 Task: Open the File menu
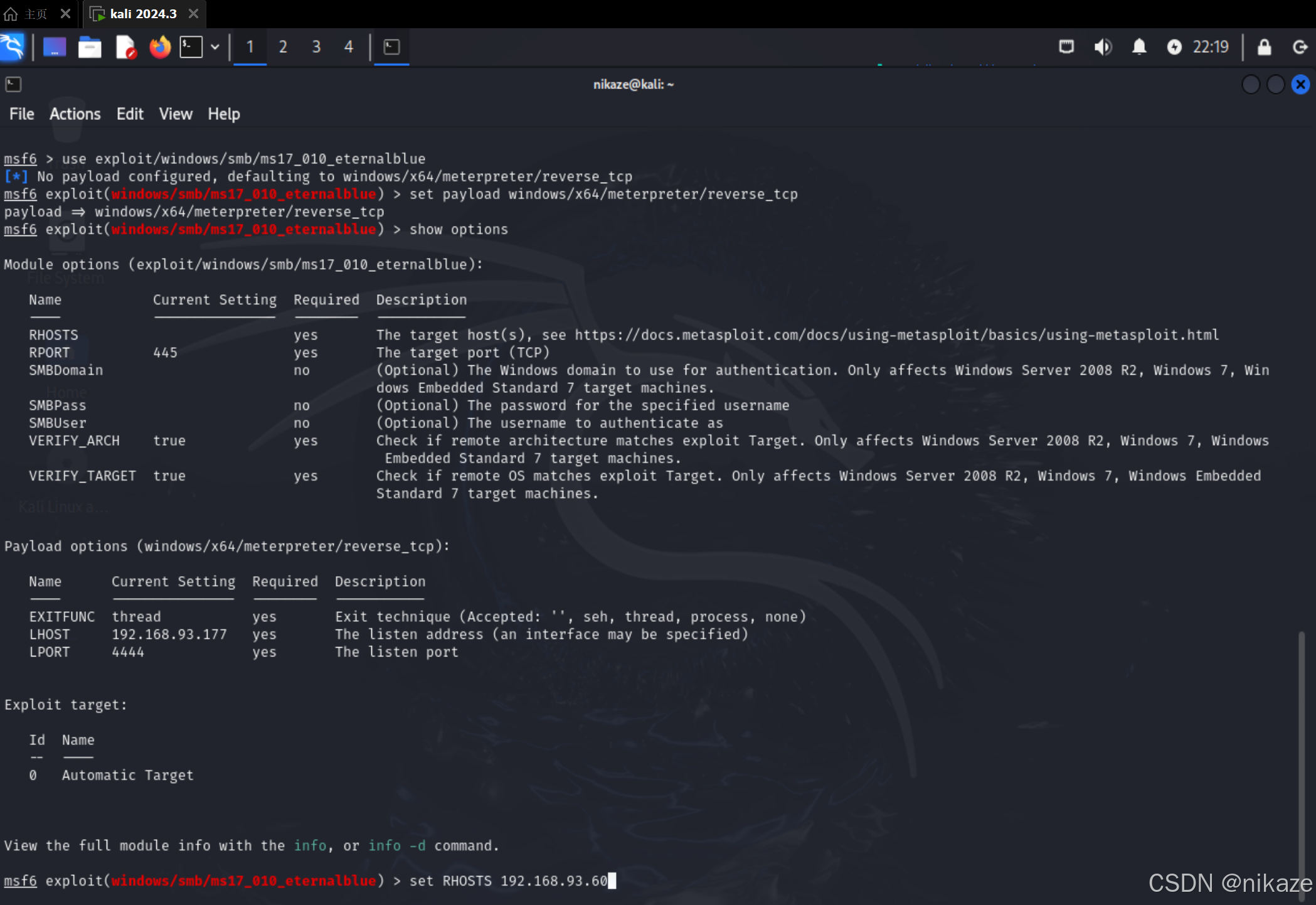coord(21,114)
